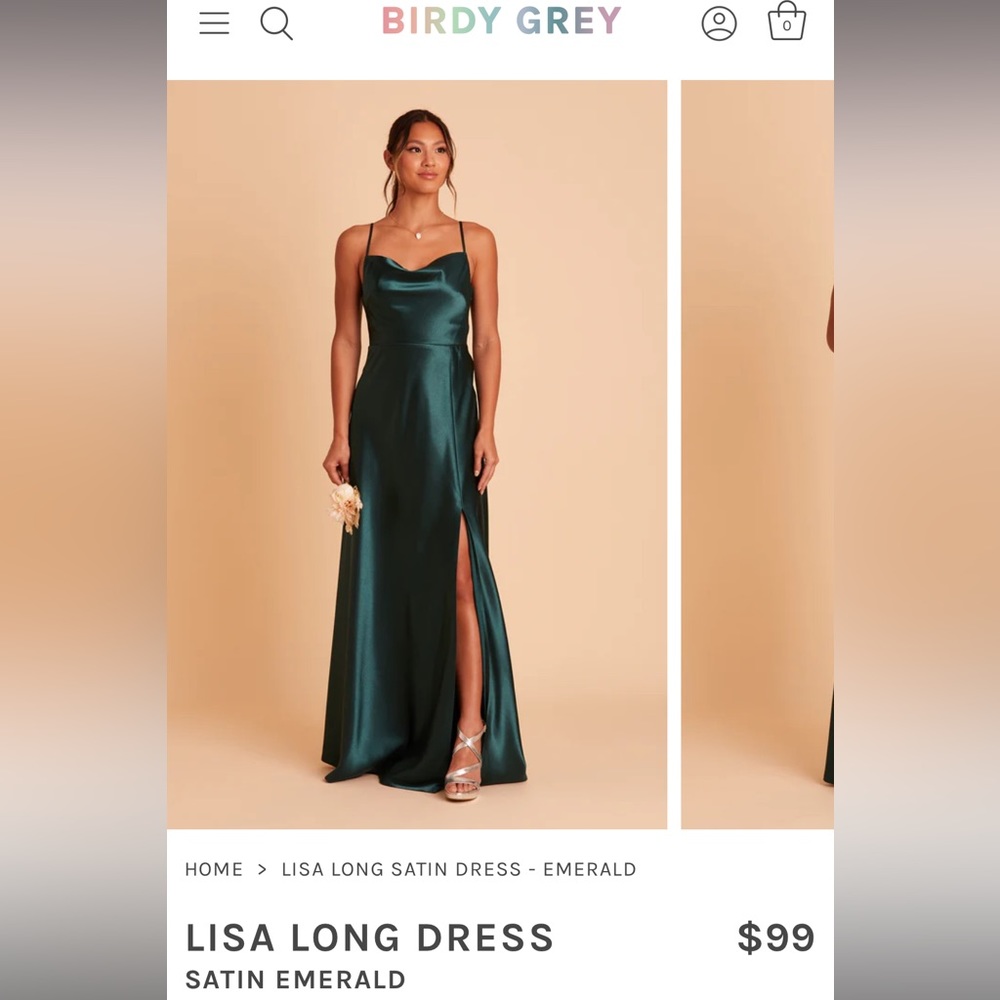Viewport: 1000px width, 1000px height.
Task: Click the search magnifier icon
Action: [x=277, y=24]
